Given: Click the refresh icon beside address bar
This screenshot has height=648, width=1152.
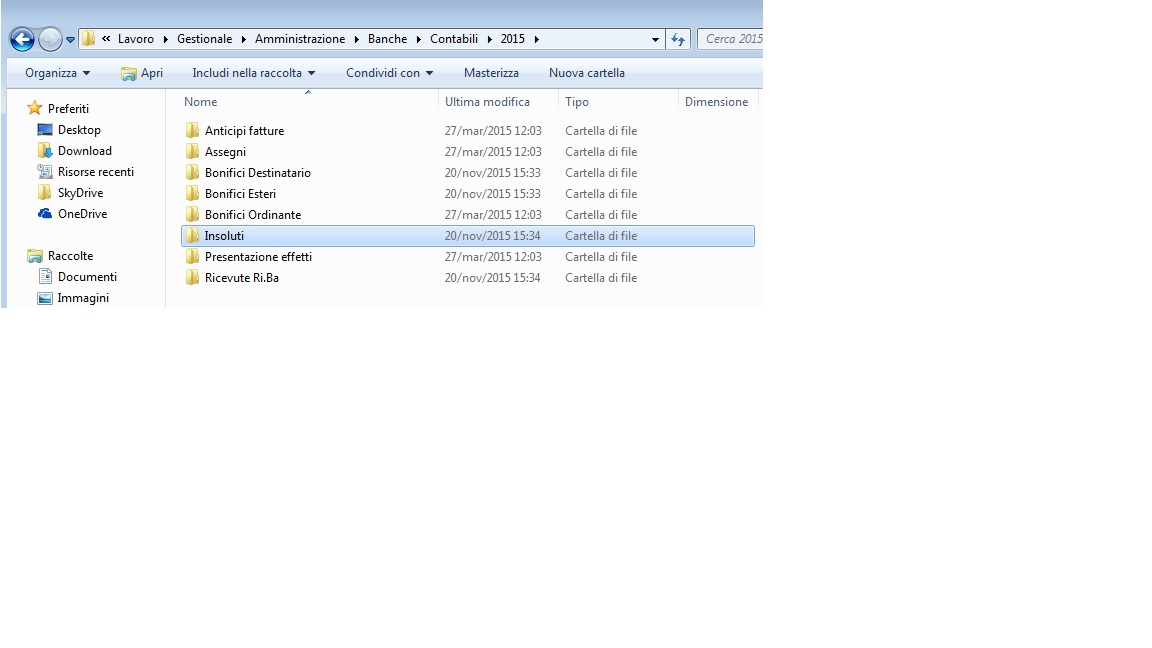Looking at the screenshot, I should [x=678, y=39].
